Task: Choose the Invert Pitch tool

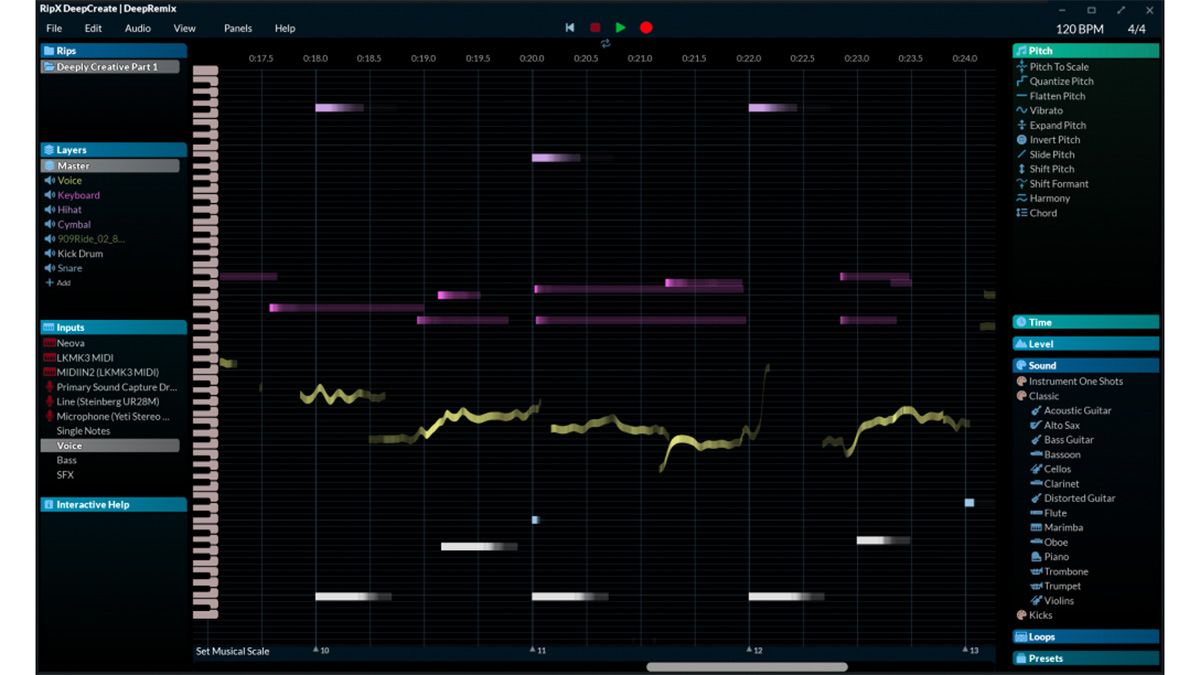Action: (x=1055, y=139)
